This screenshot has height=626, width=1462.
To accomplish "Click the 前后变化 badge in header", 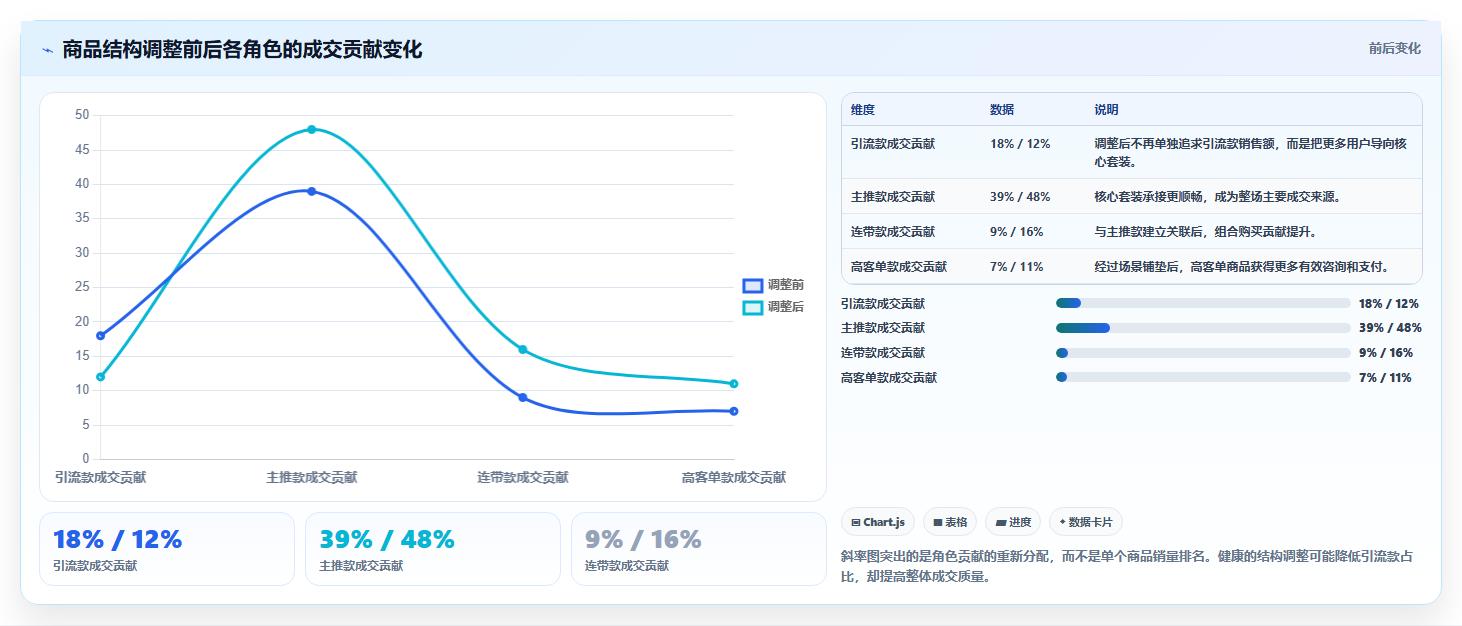I will click(1394, 49).
